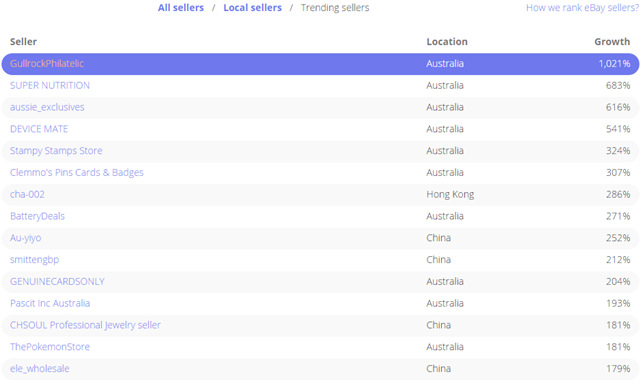Open 'How we rank eBay sellers?' link

[582, 8]
